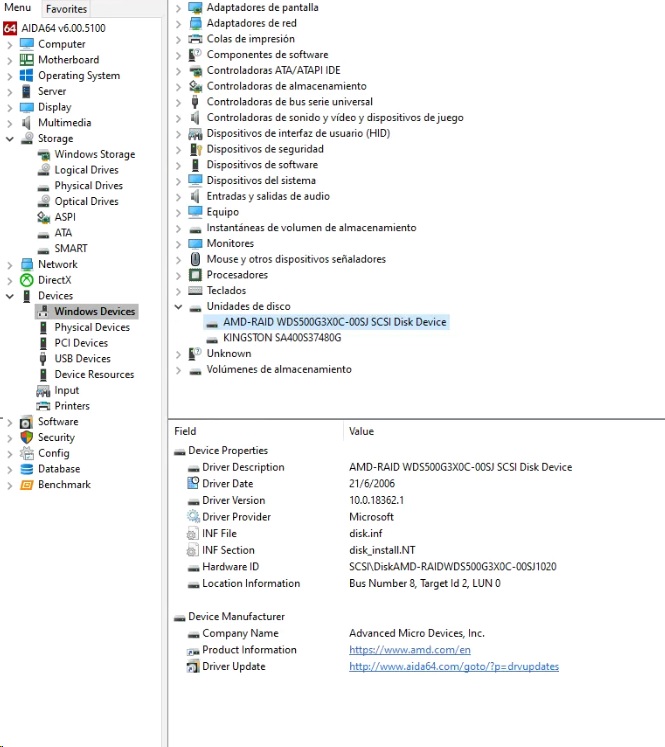Click the Location Information row value
The image size is (665, 747).
point(424,584)
